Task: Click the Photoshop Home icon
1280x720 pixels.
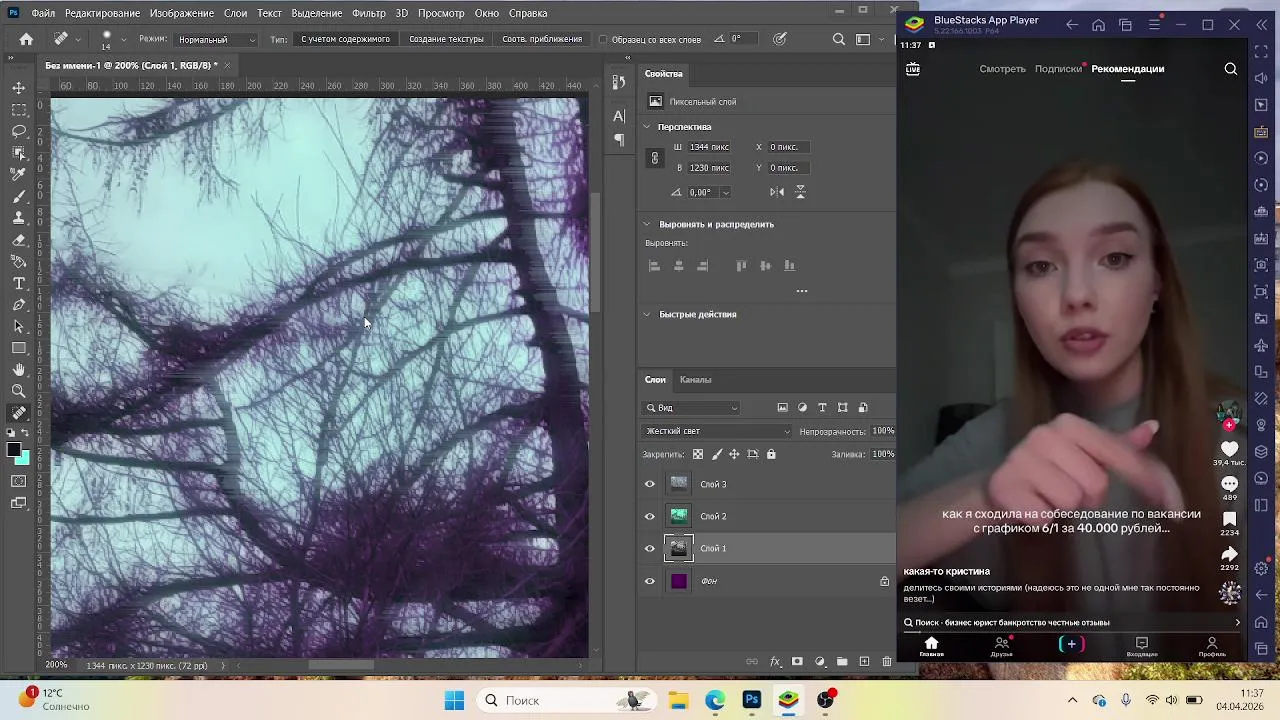Action: click(26, 39)
